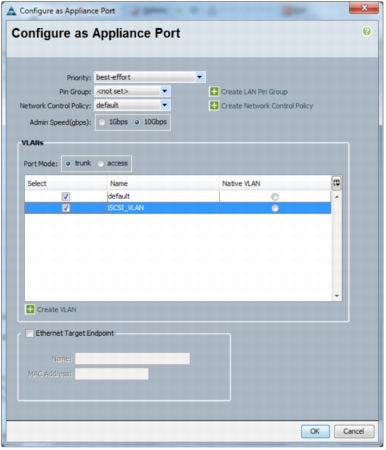Viewport: 386px width, 450px height.
Task: Click the green help question mark icon
Action: click(x=366, y=31)
